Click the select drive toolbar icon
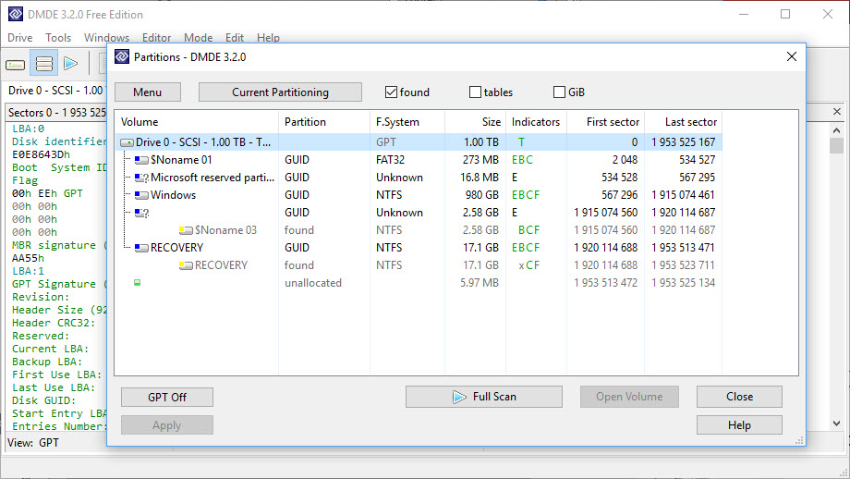850x479 pixels. coord(15,64)
